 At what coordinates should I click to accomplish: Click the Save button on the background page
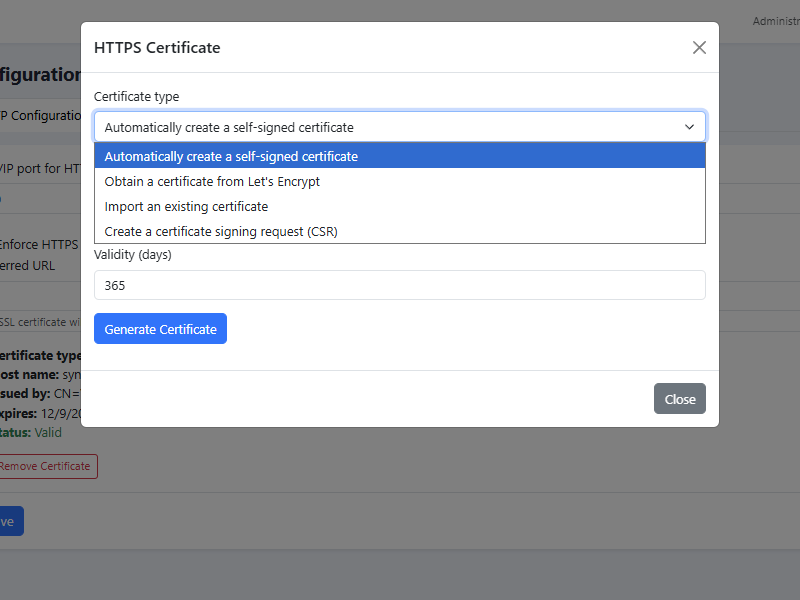[x=10, y=521]
